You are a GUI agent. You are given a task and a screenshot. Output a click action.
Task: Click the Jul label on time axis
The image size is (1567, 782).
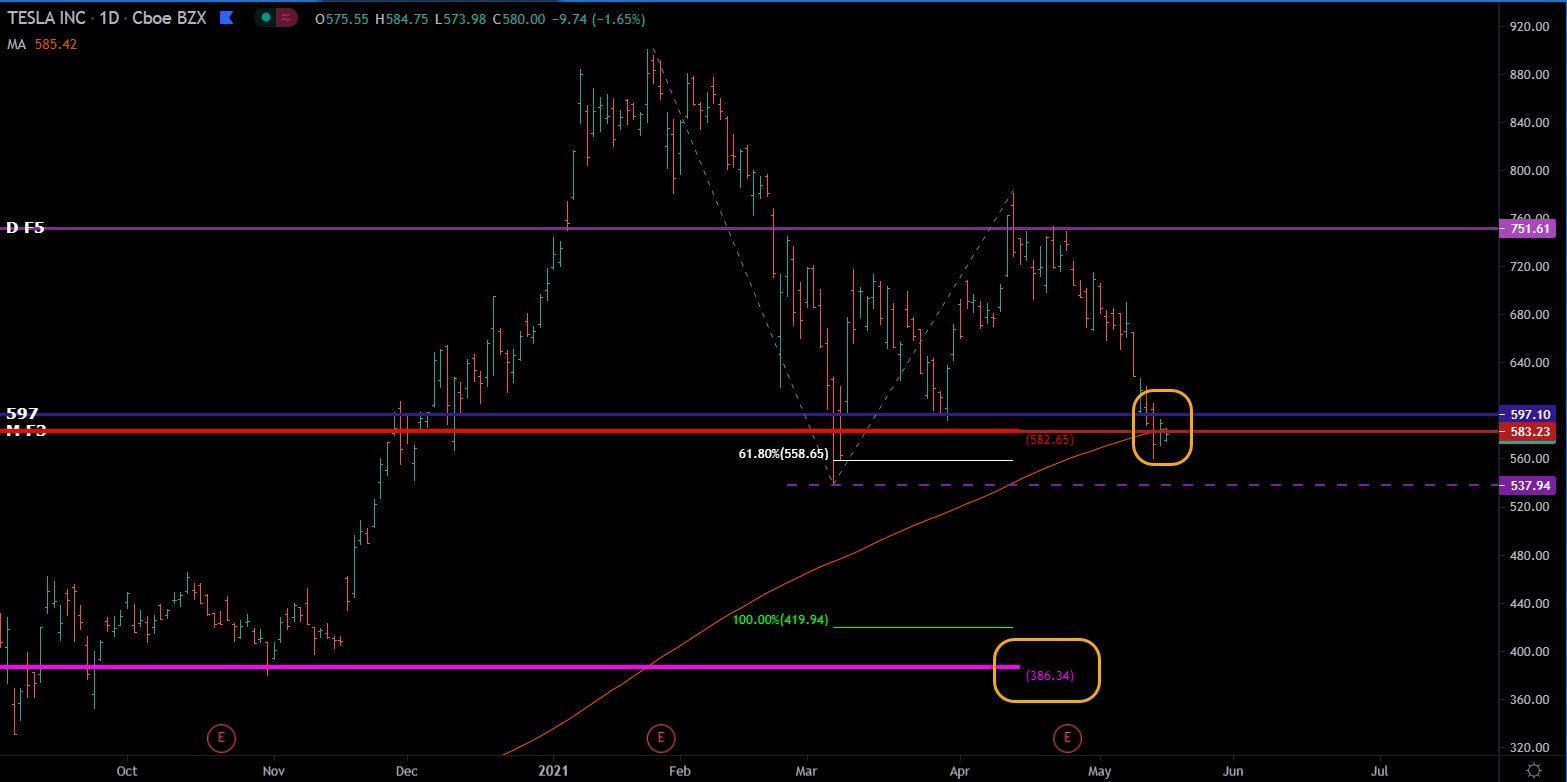click(1381, 771)
